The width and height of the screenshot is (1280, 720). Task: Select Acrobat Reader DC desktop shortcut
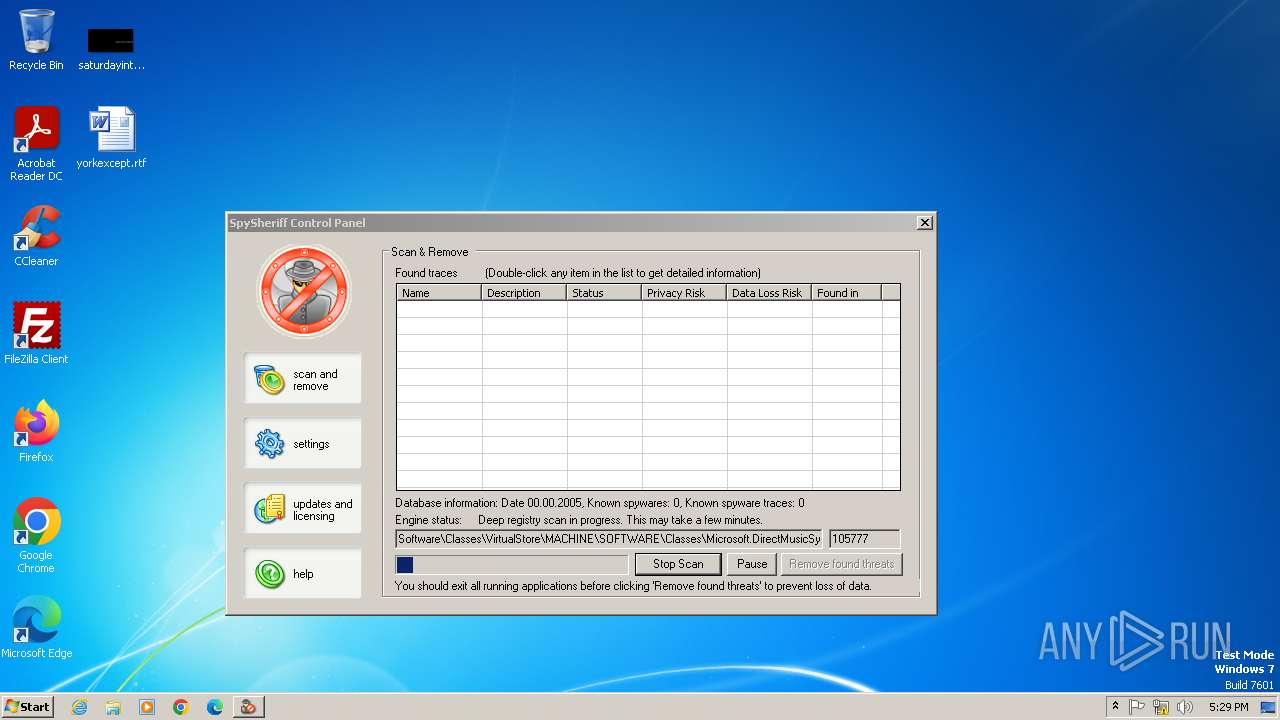click(36, 144)
